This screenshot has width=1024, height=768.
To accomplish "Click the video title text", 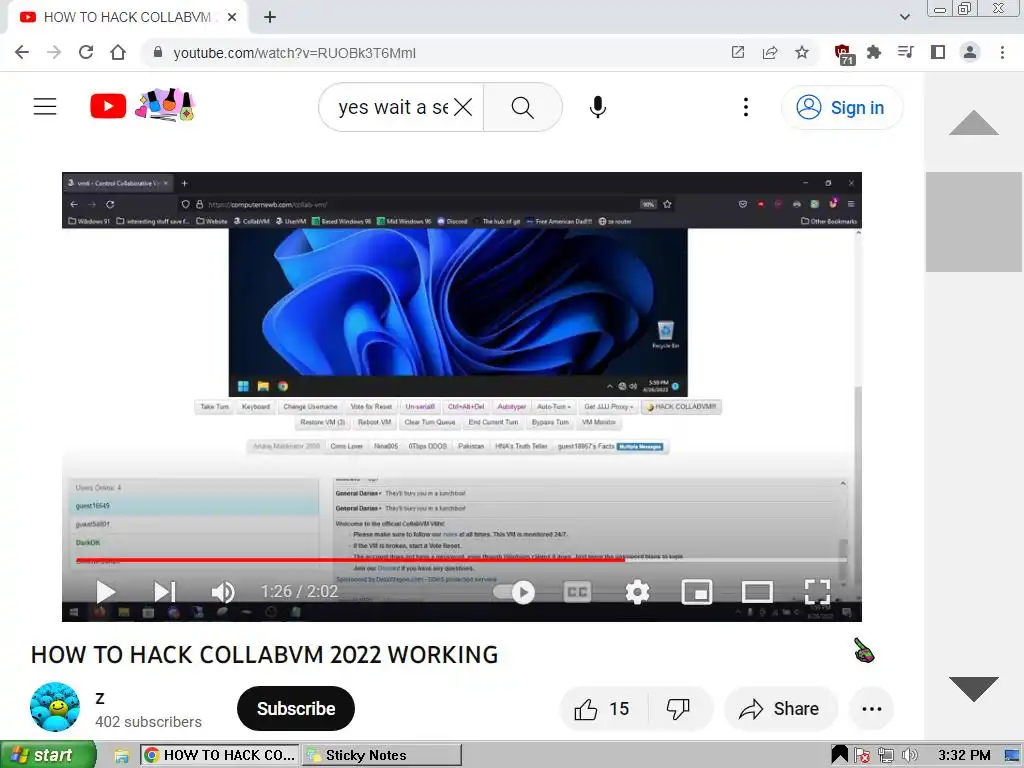I will click(x=264, y=654).
